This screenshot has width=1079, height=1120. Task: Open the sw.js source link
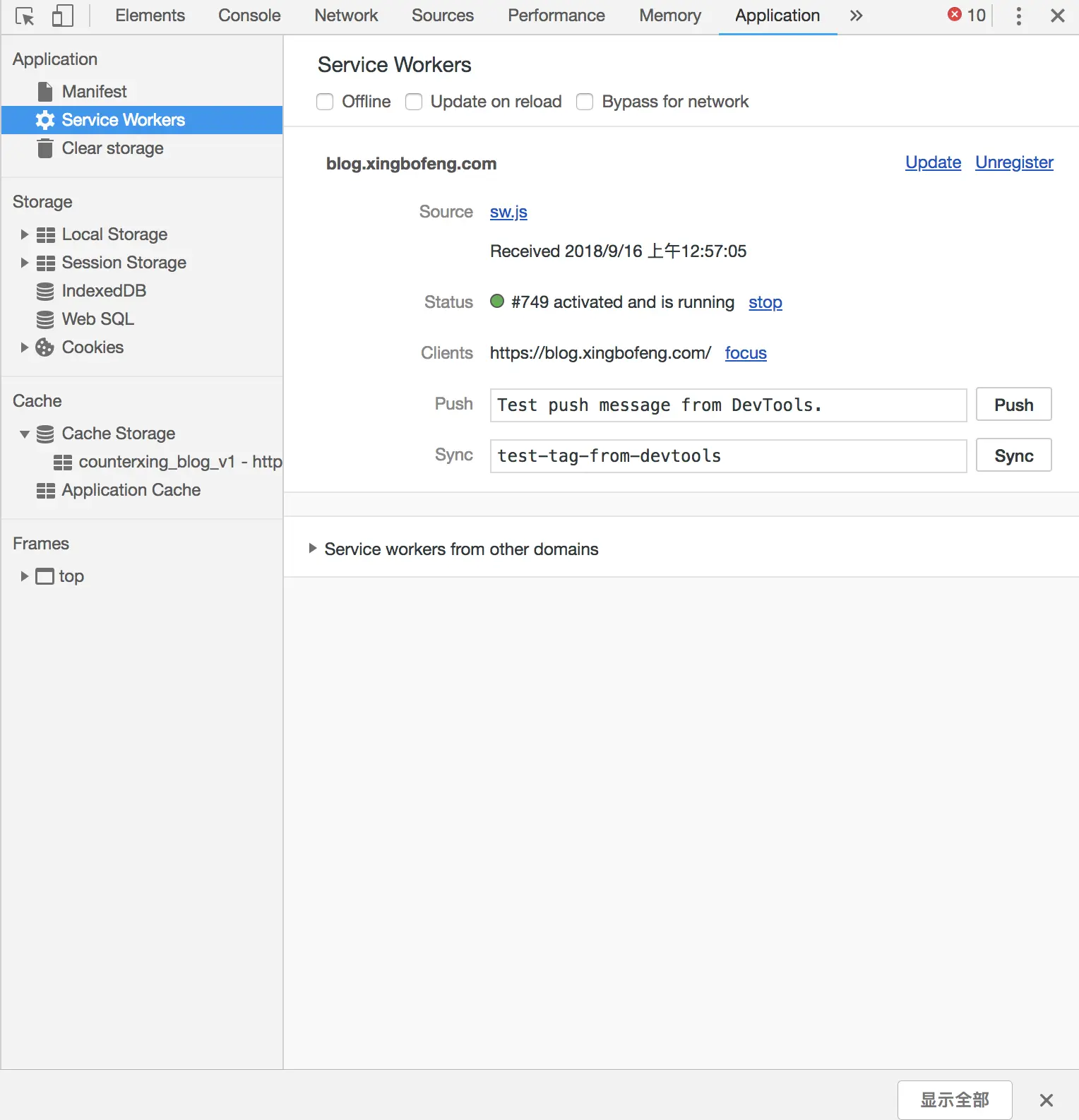pyautogui.click(x=508, y=212)
